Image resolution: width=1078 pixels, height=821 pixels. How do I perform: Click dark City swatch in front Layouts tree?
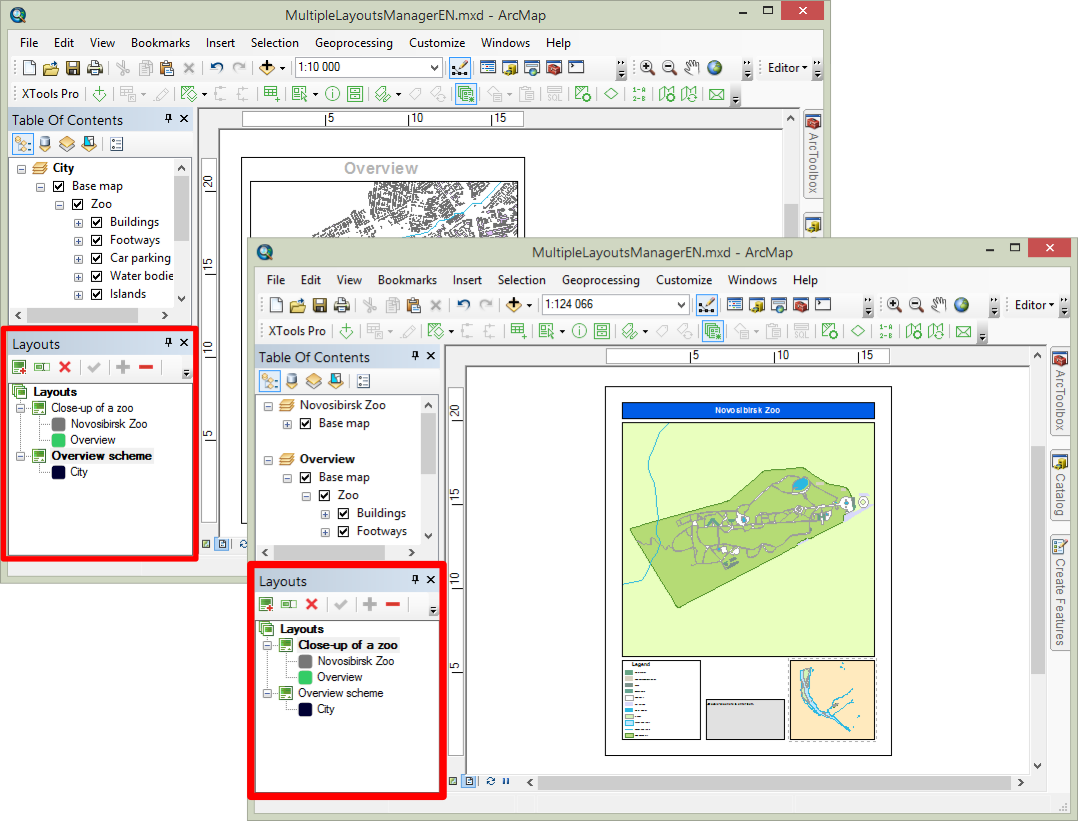click(305, 710)
